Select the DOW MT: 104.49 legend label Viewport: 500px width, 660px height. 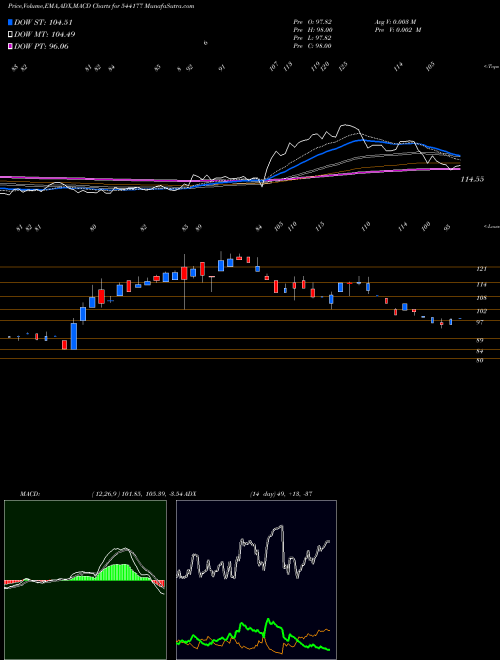pyautogui.click(x=45, y=35)
